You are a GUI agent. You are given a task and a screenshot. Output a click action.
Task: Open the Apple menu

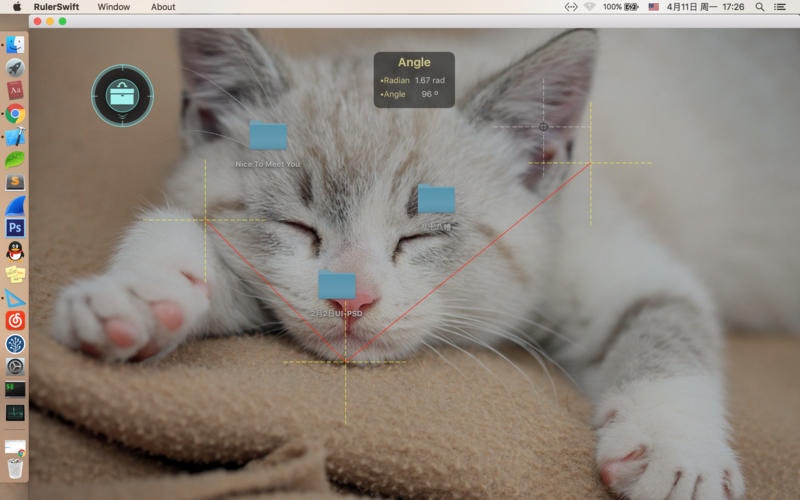click(17, 7)
